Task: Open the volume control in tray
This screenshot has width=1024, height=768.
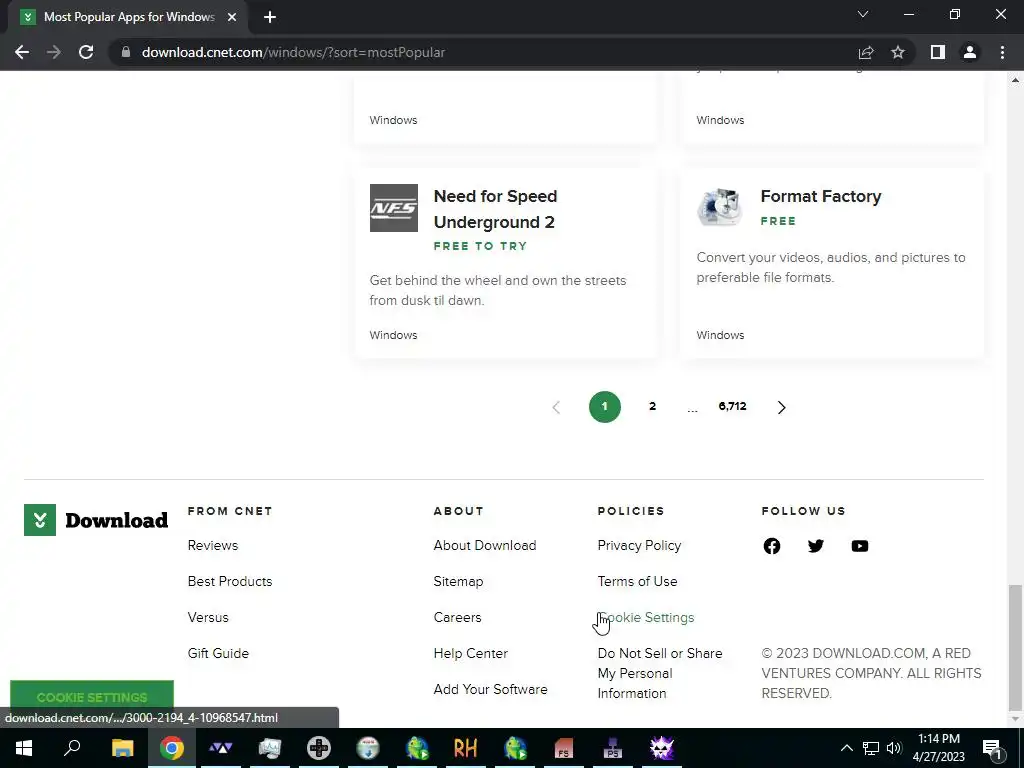Action: tap(894, 748)
